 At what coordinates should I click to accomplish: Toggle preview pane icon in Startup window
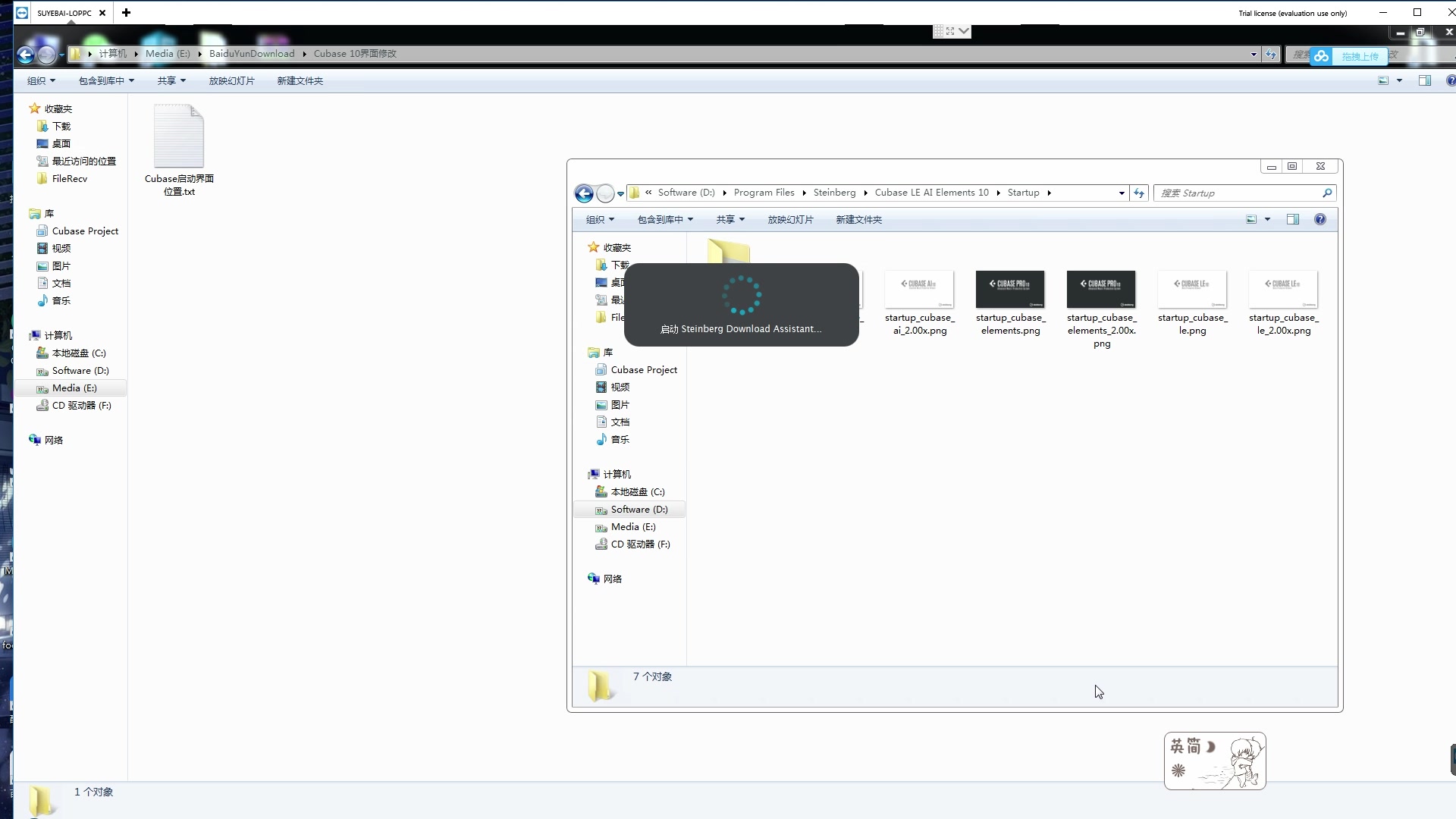click(x=1293, y=220)
